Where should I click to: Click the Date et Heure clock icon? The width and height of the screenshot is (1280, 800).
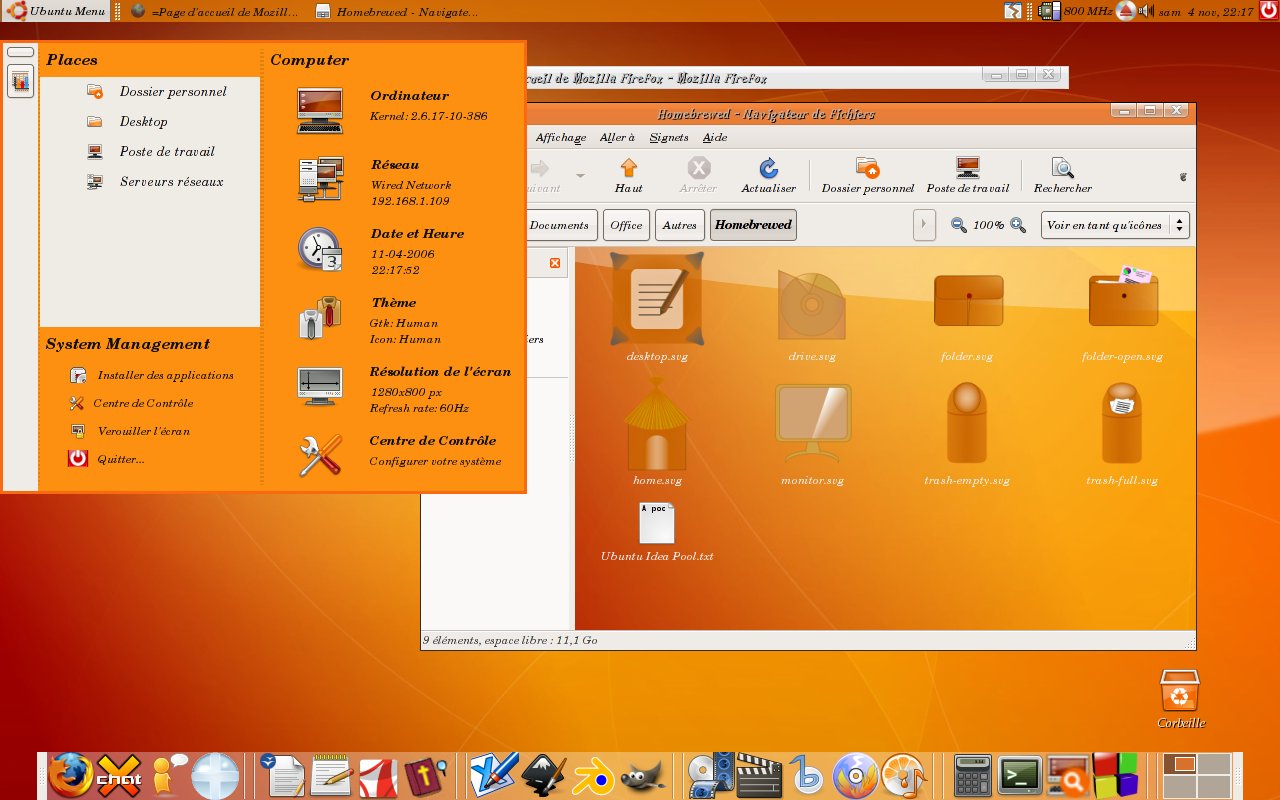[x=320, y=248]
